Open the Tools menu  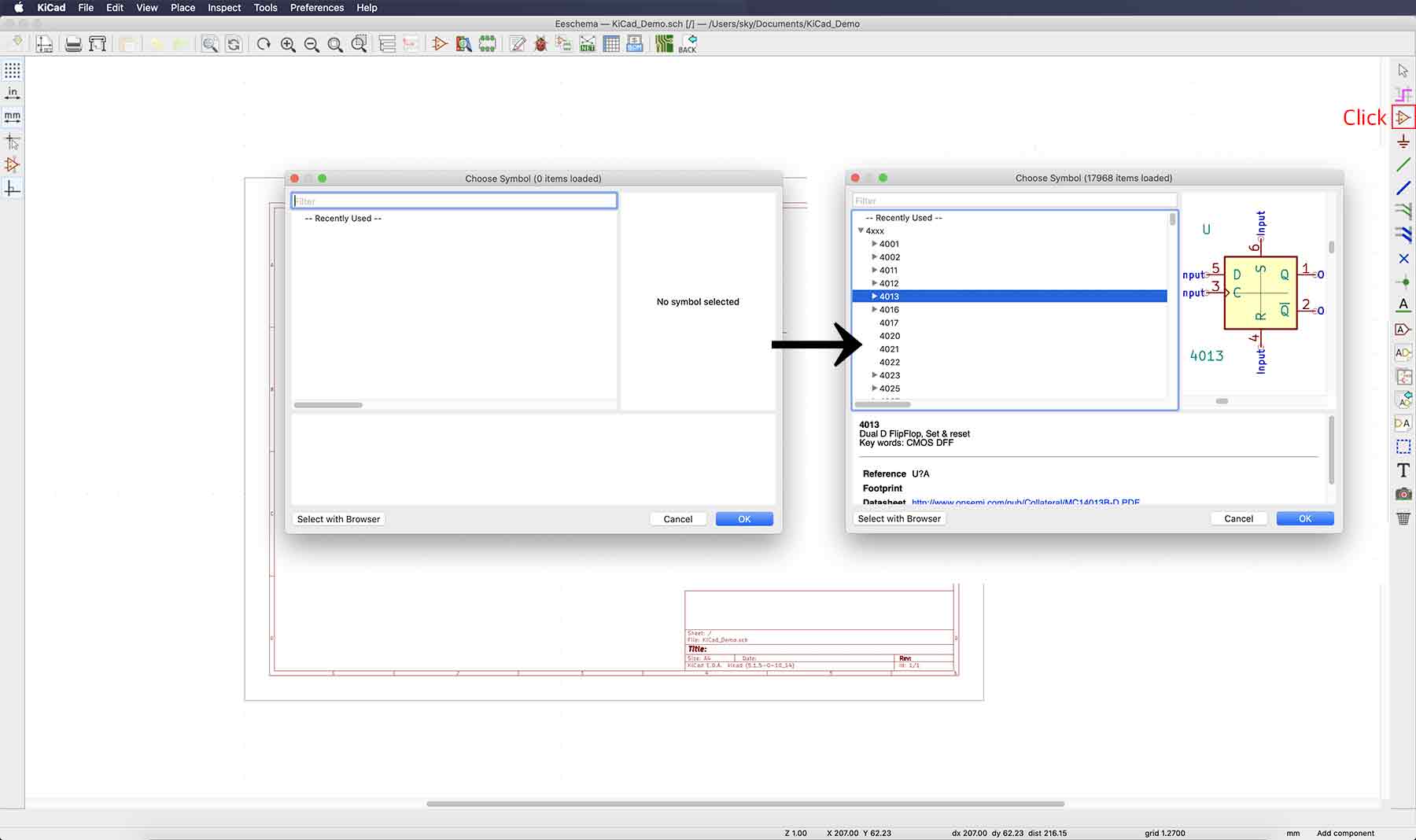(265, 8)
